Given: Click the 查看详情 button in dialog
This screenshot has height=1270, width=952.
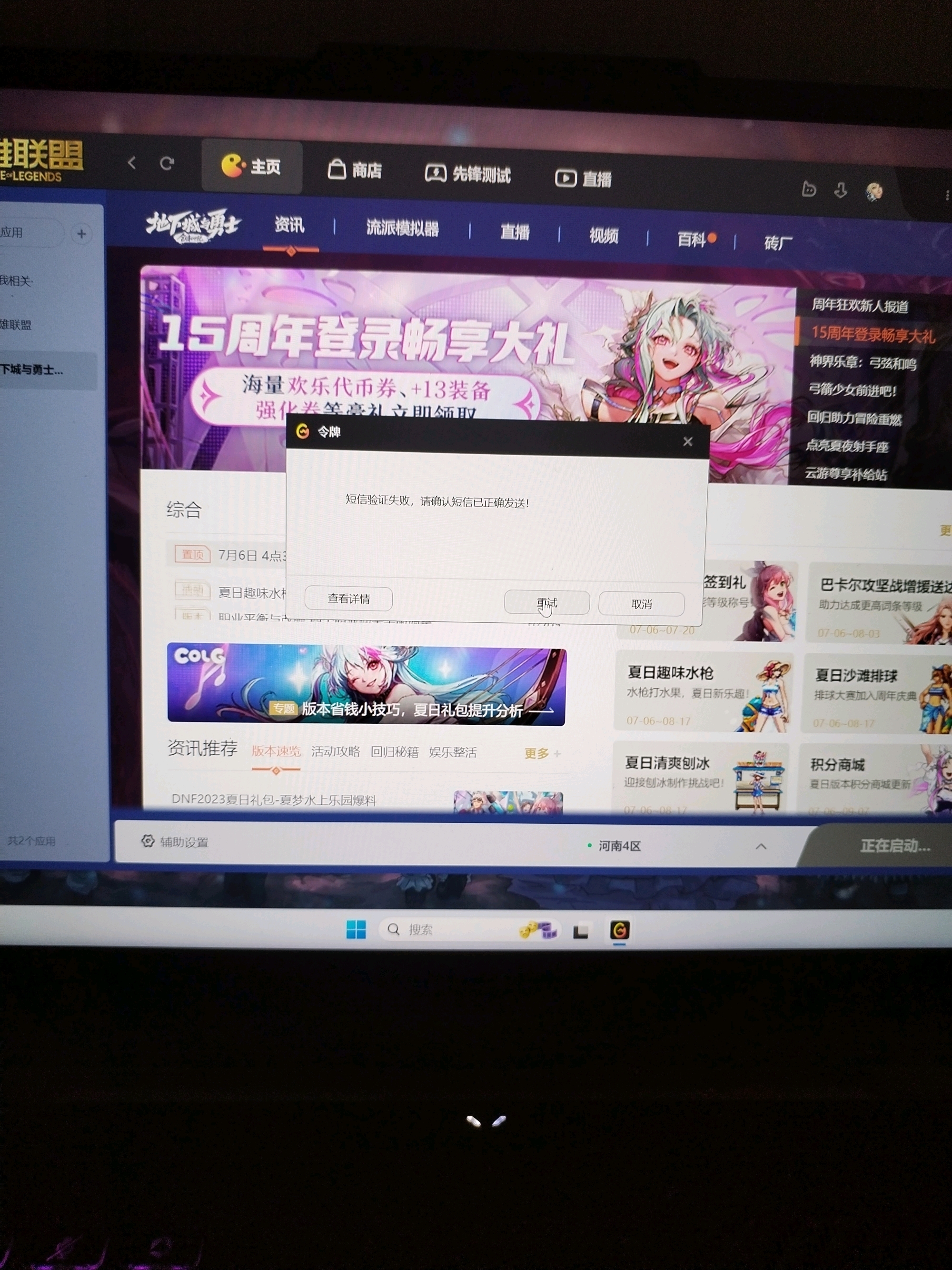Looking at the screenshot, I should (x=348, y=599).
